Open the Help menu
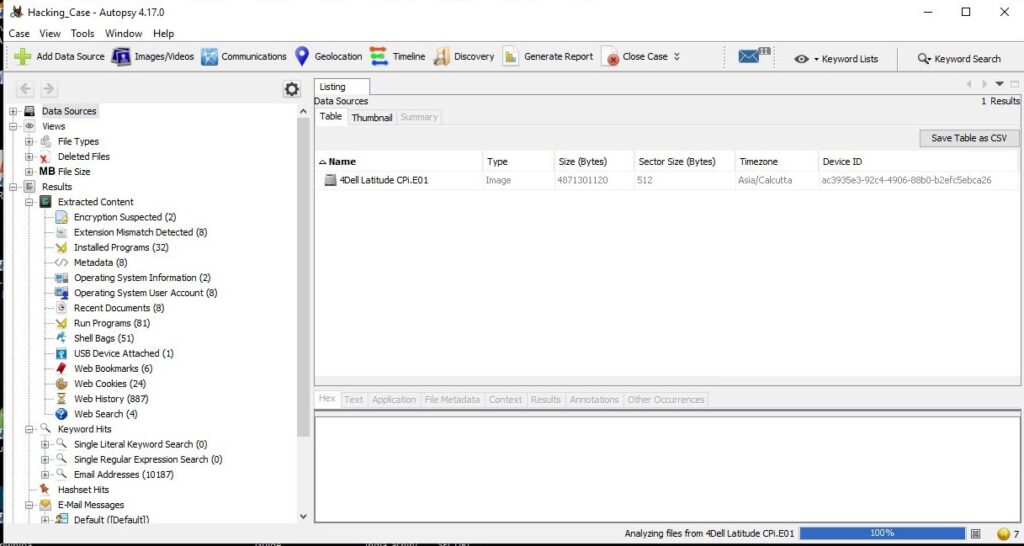The image size is (1024, 546). pyautogui.click(x=163, y=33)
